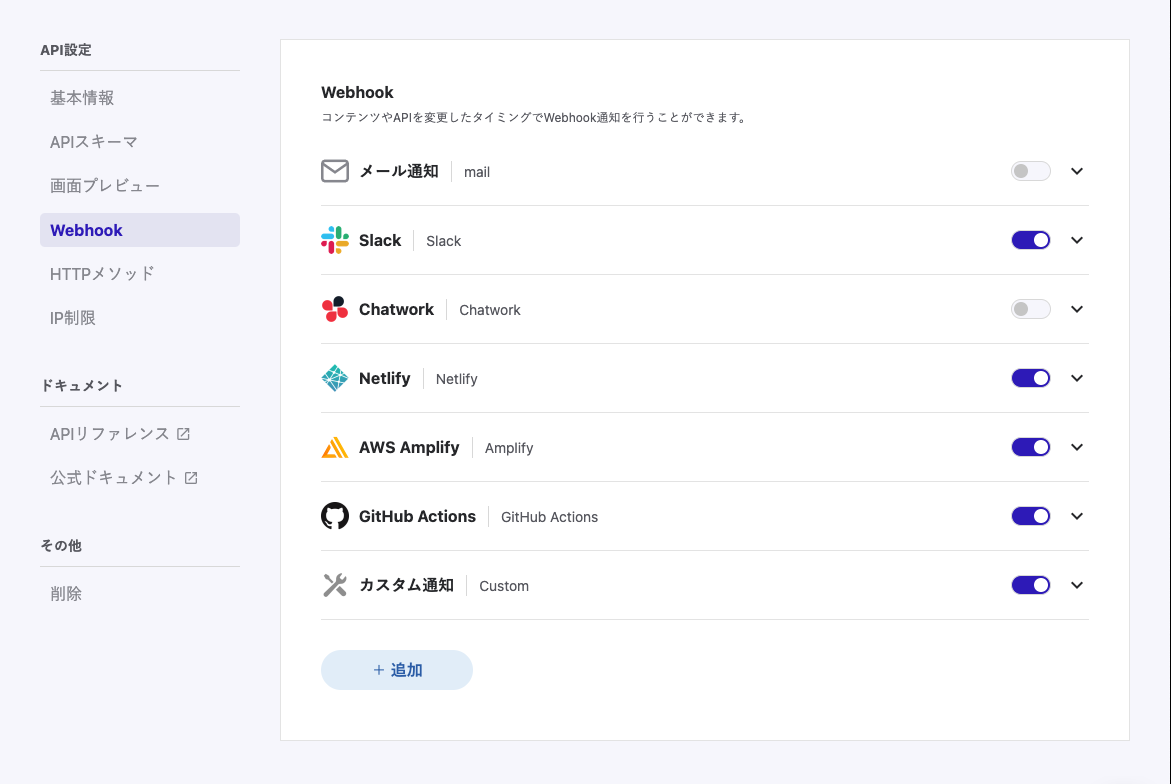Click the Chatwork row title
Viewport: 1171px width, 784px height.
[397, 309]
